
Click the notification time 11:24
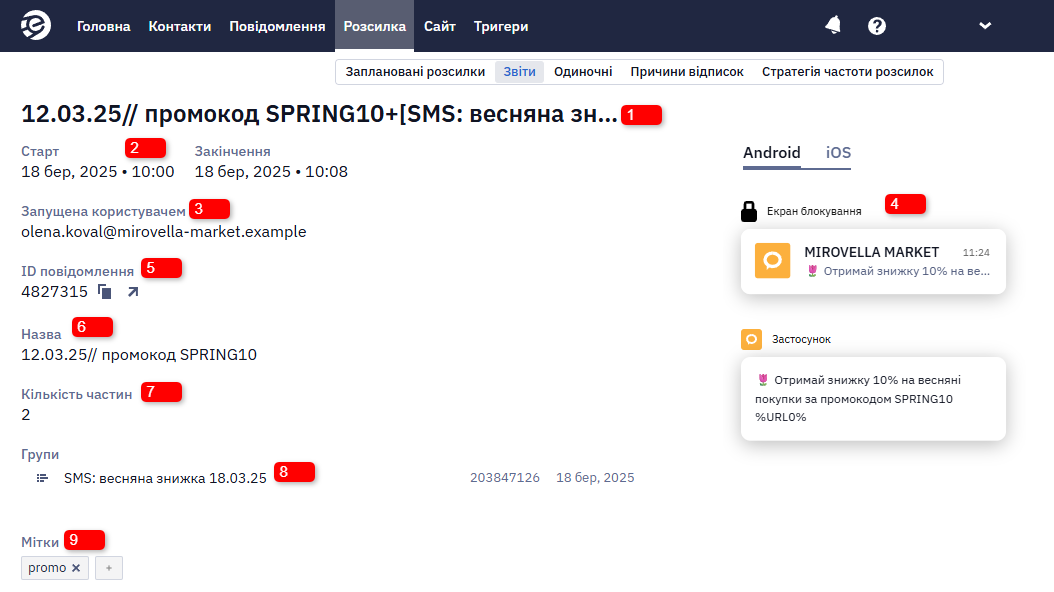tap(976, 253)
